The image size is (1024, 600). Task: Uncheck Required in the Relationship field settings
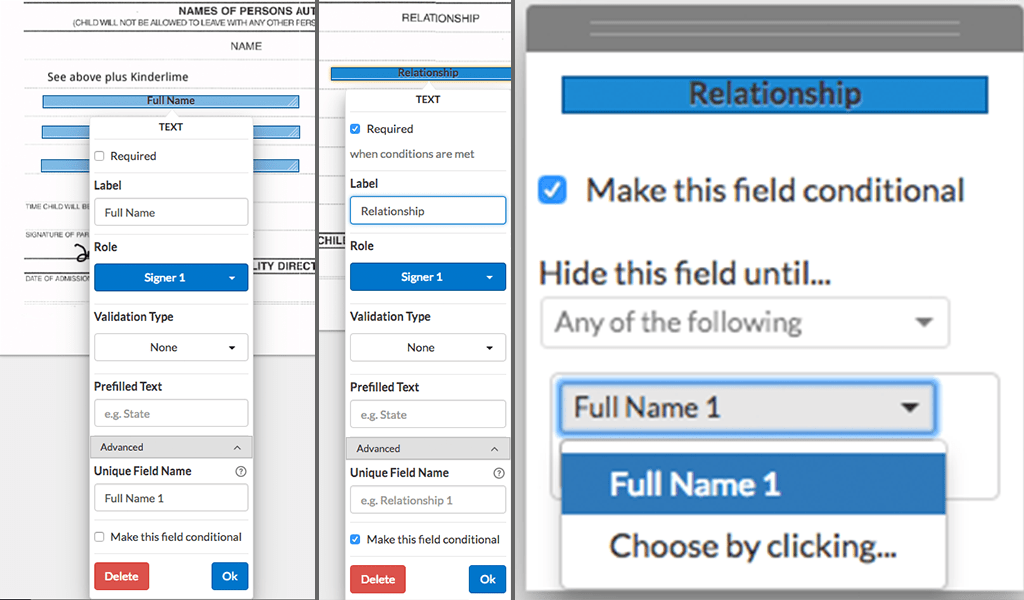[x=356, y=129]
